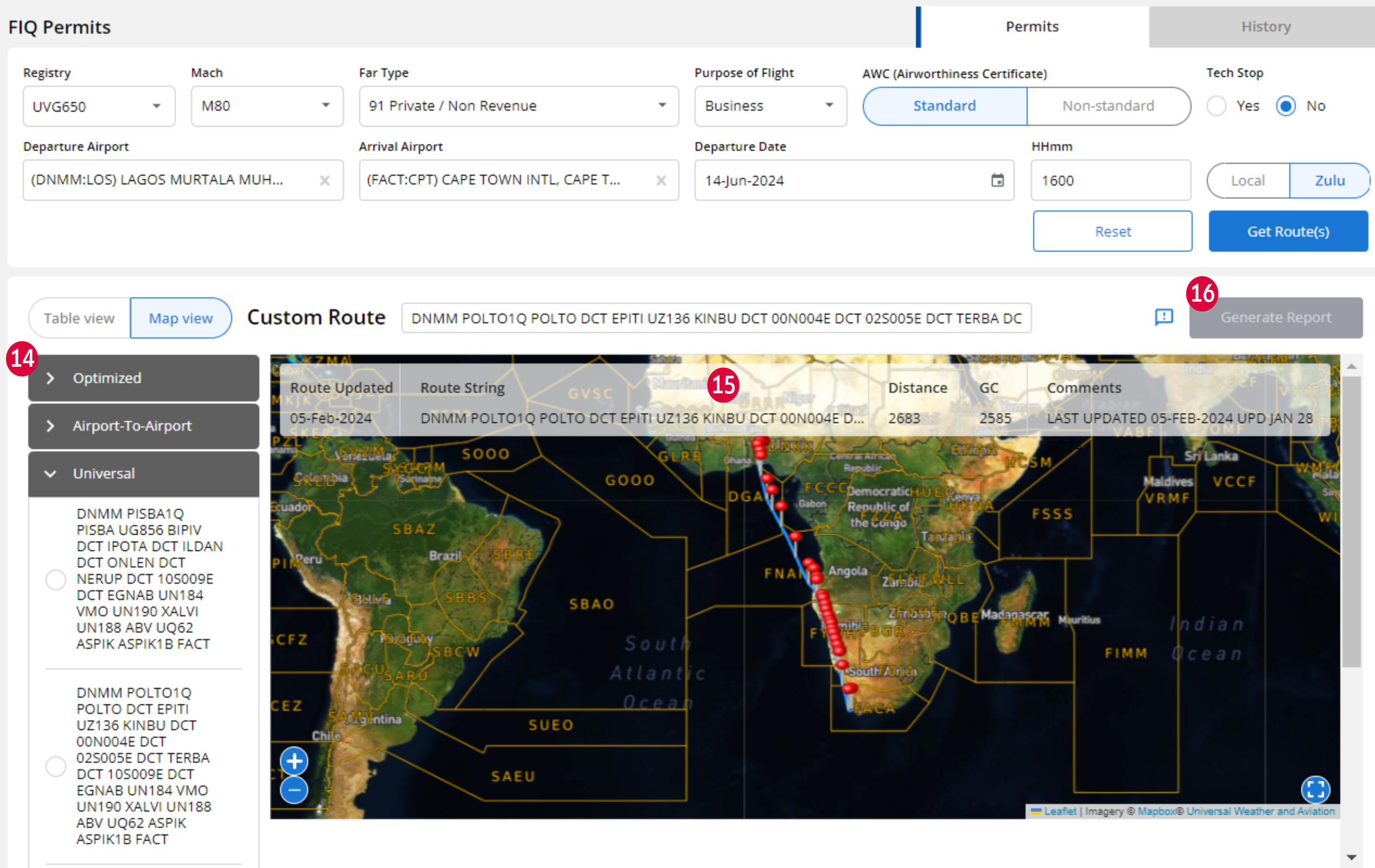Click the Leaflet attribution flag icon
This screenshot has height=868, width=1375.
1036,811
